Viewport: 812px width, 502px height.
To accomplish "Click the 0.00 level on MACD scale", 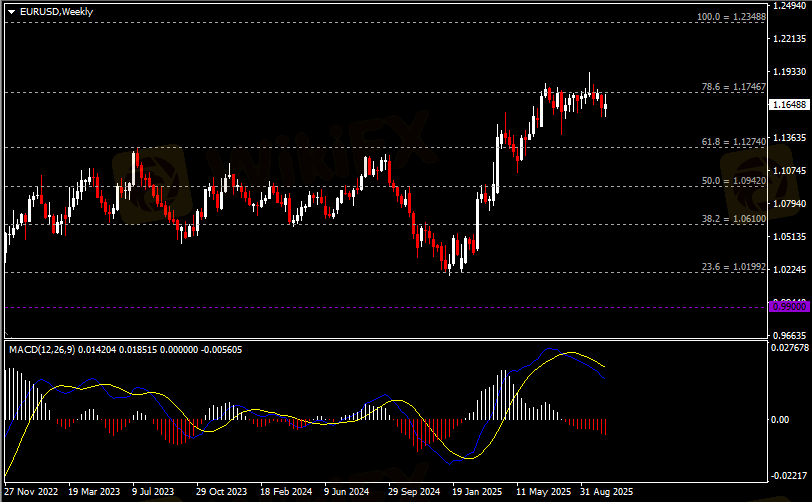I will [x=780, y=420].
